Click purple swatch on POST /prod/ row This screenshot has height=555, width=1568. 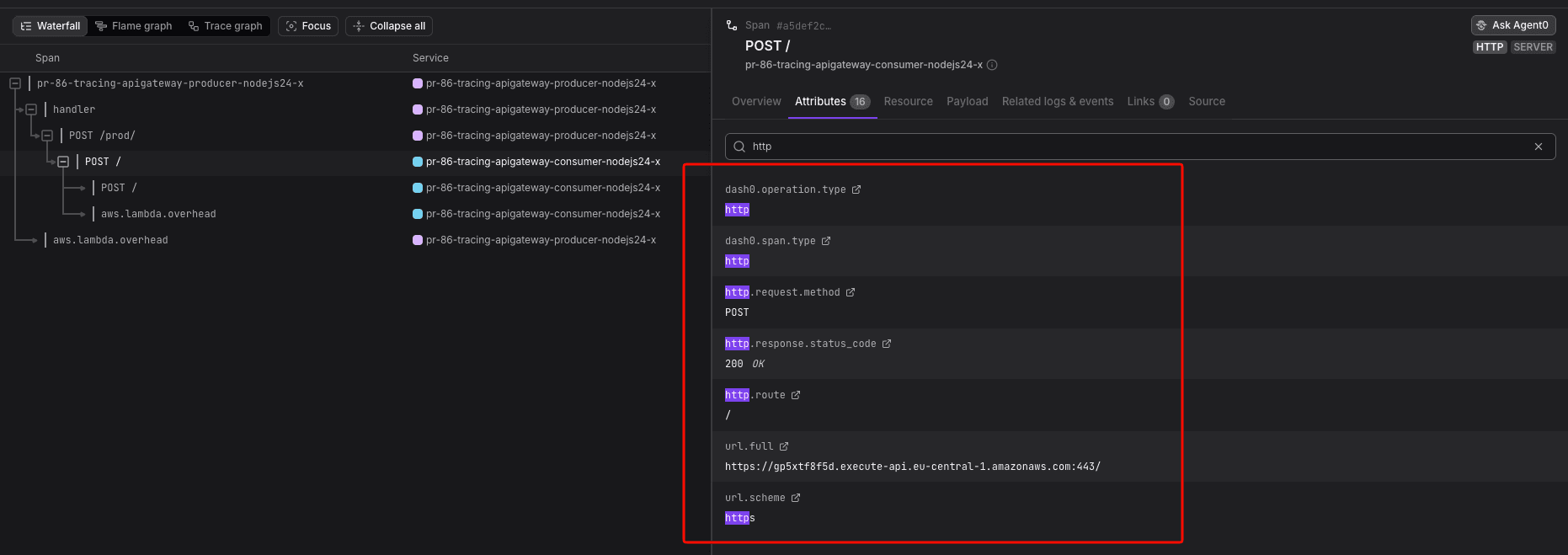pyautogui.click(x=418, y=136)
